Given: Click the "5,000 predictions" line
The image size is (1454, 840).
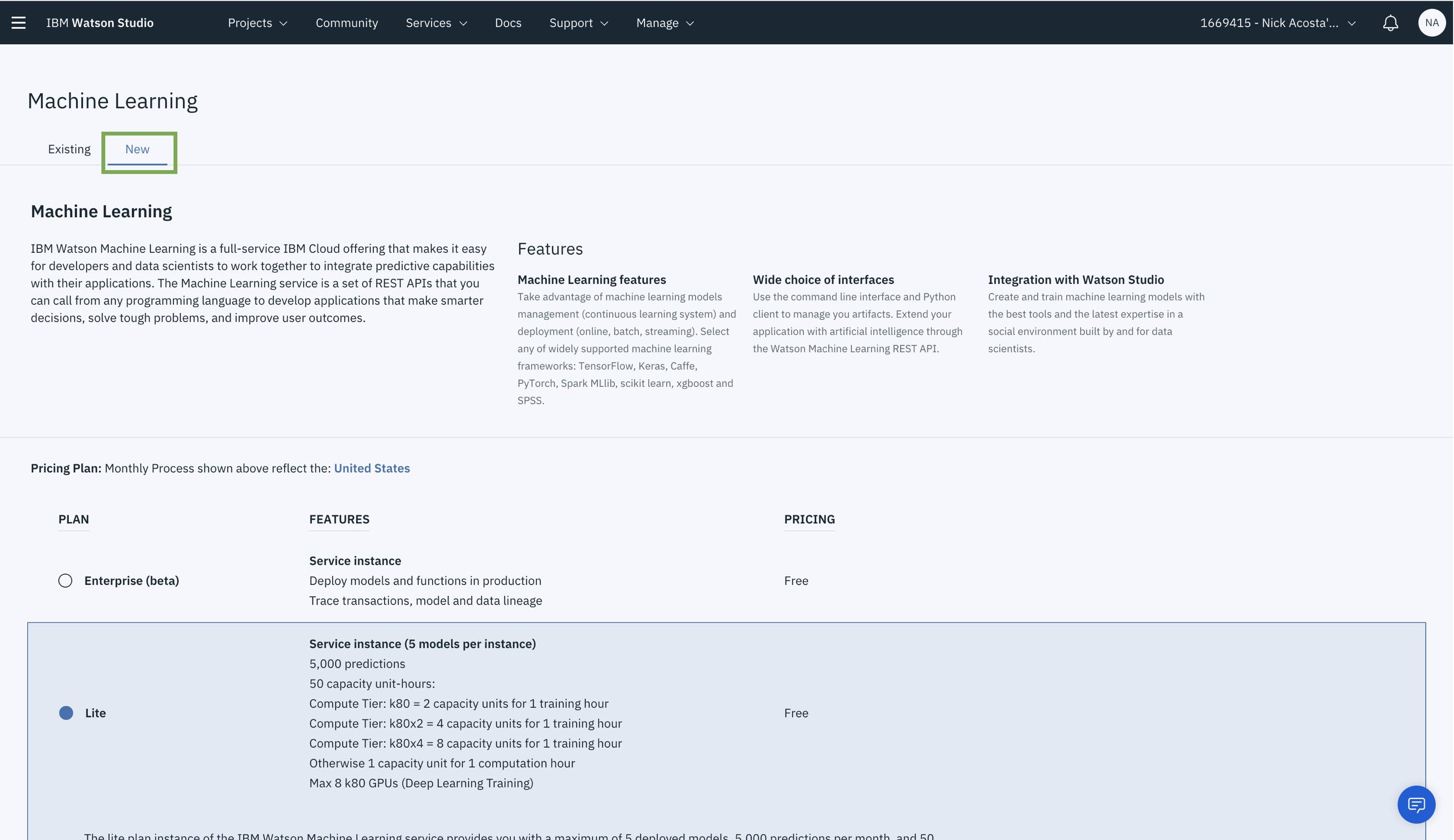Looking at the screenshot, I should tap(357, 664).
